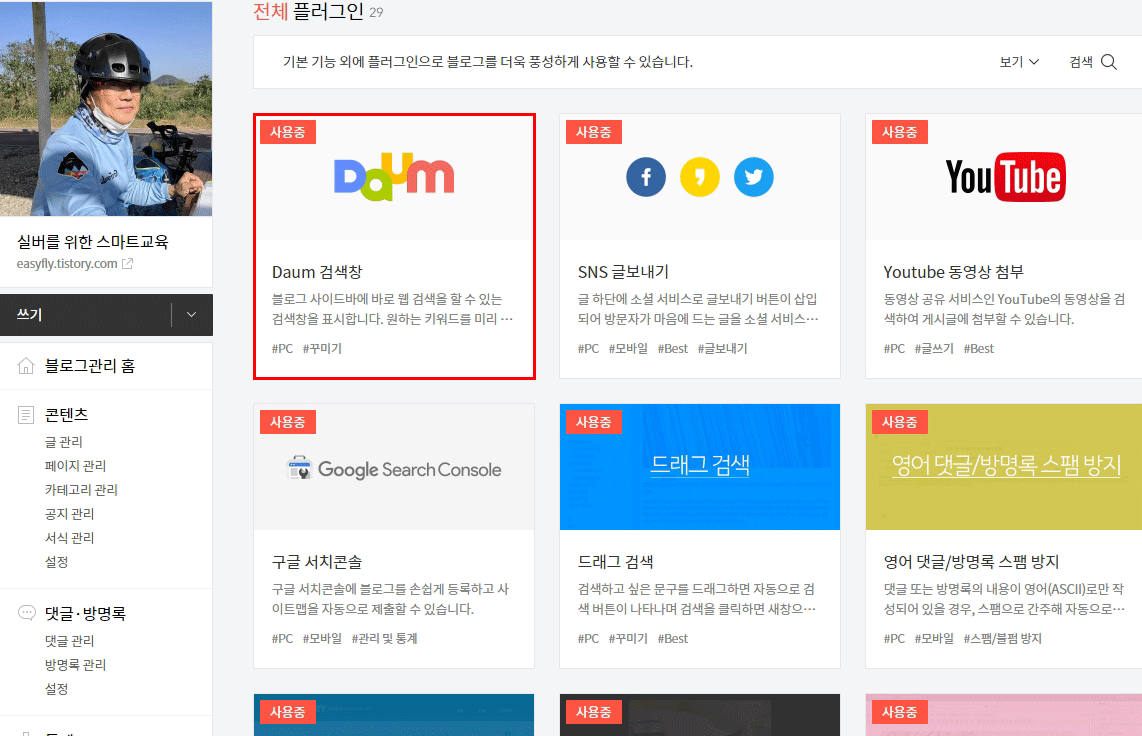Image resolution: width=1142 pixels, height=736 pixels.
Task: Open 공지 관리 menu item
Action: 70,514
